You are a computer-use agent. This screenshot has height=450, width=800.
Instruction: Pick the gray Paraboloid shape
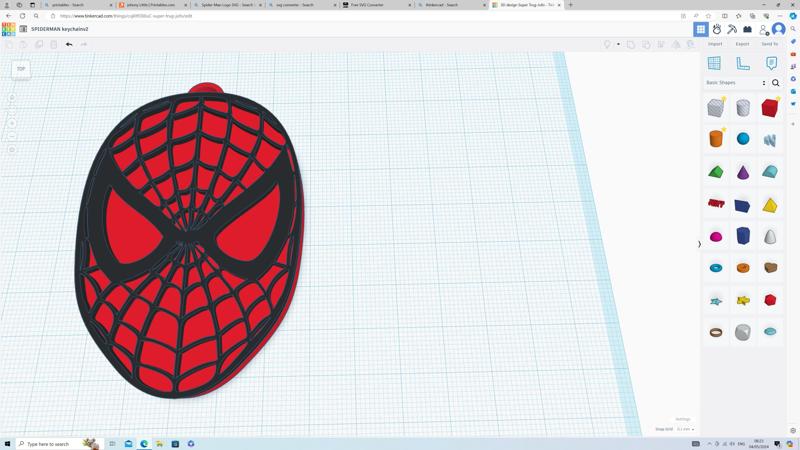coord(770,236)
